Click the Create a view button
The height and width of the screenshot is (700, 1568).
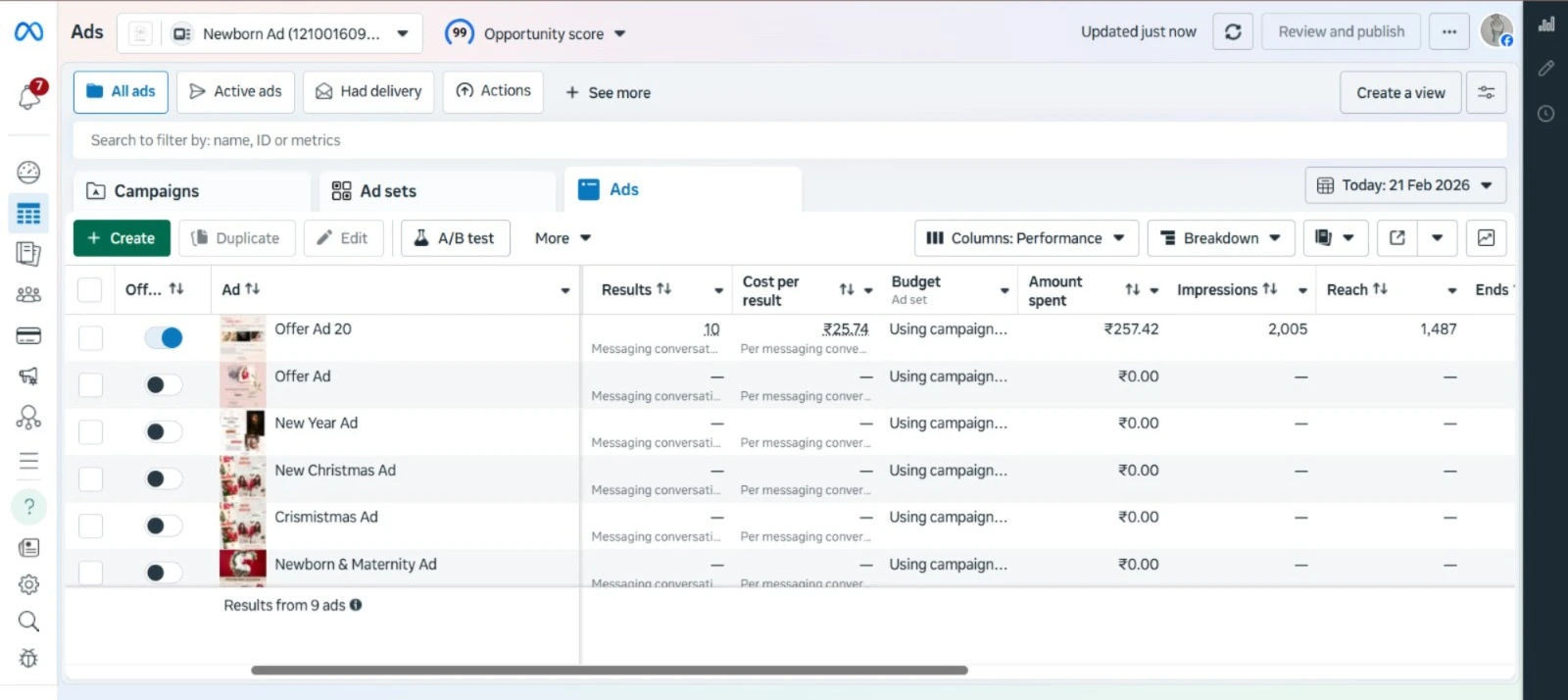point(1400,92)
